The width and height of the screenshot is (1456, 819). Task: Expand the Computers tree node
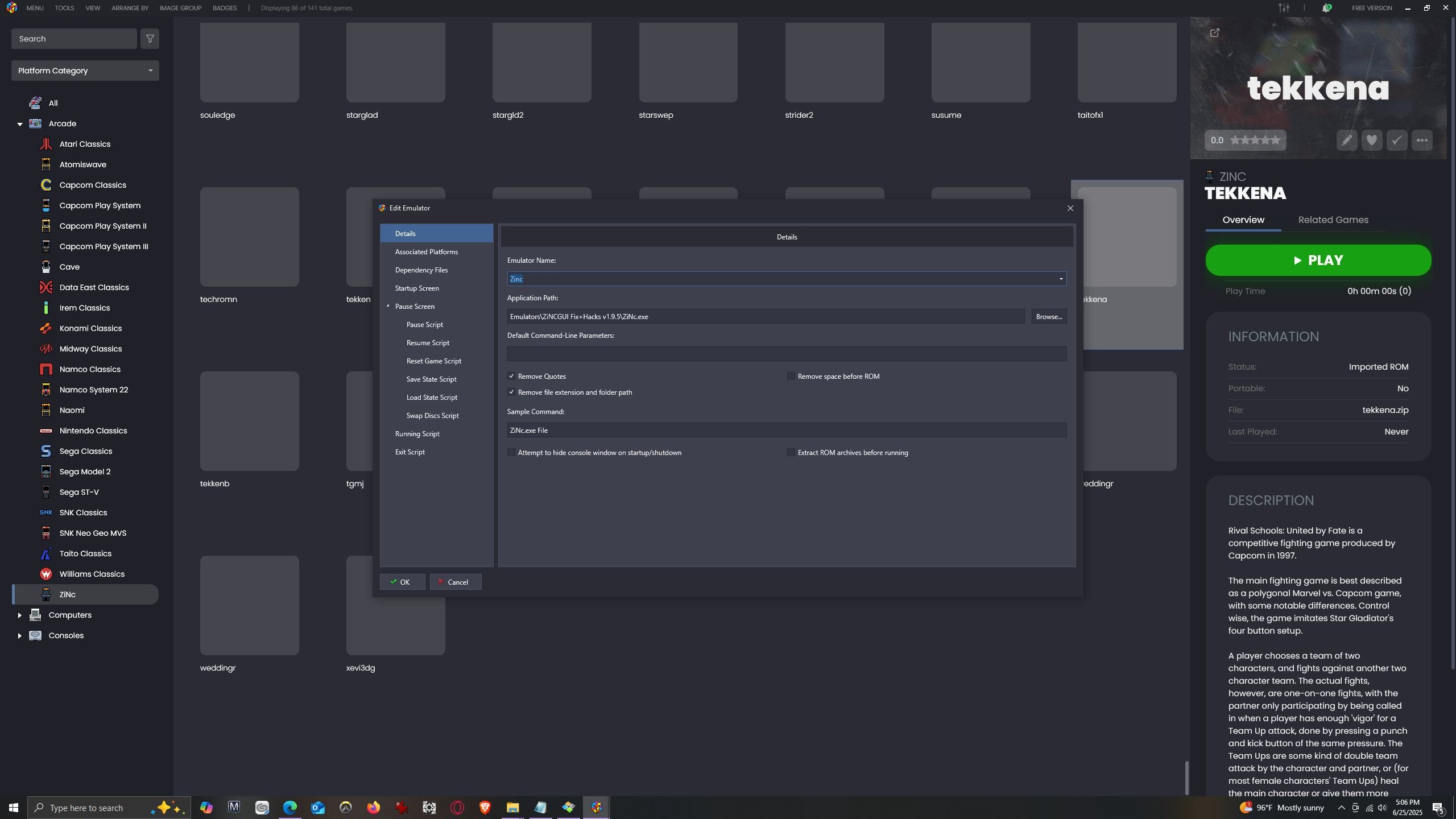coord(20,615)
